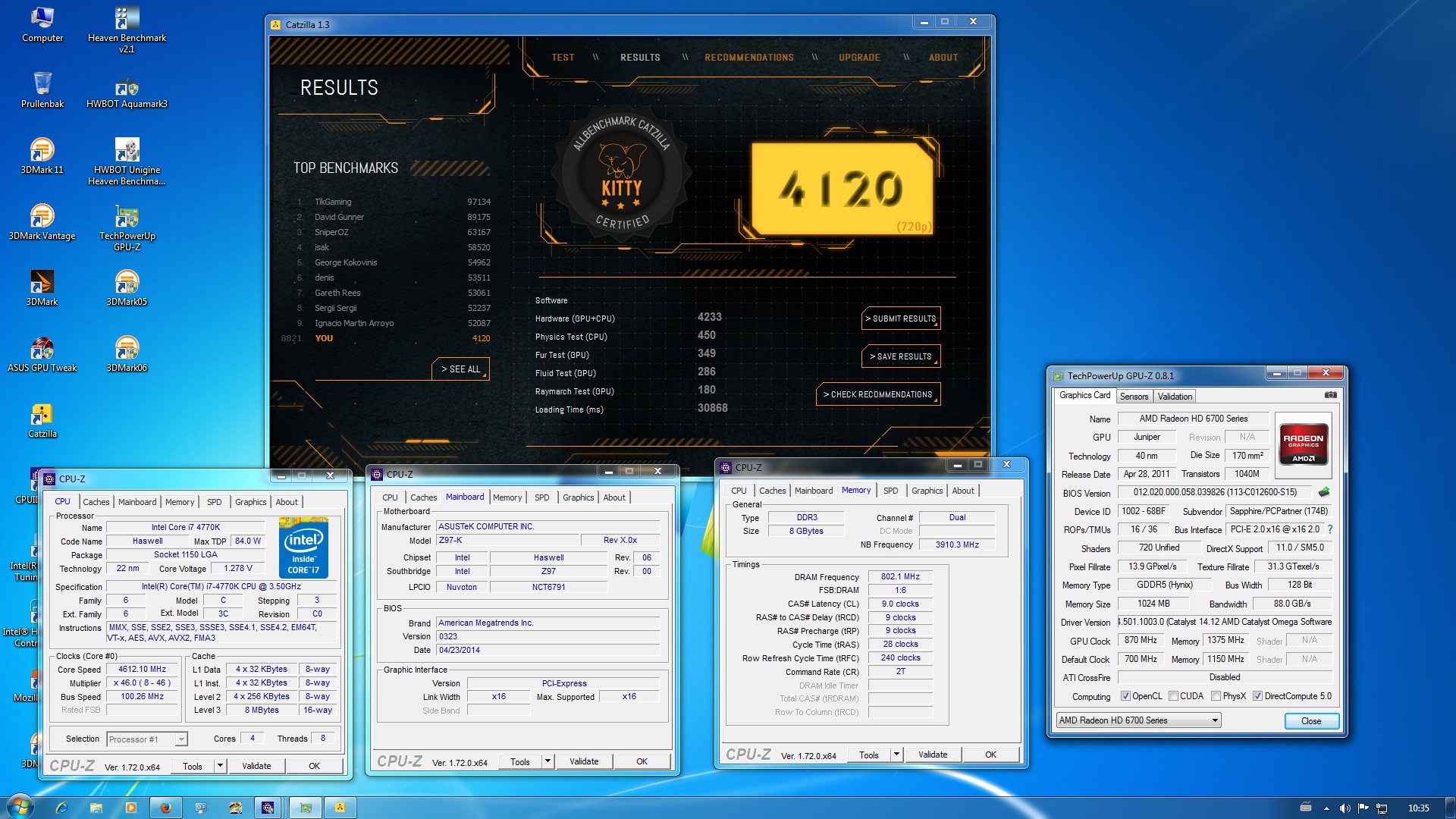The height and width of the screenshot is (819, 1456).
Task: Click the GPU-Z screenshot camera icon
Action: tap(1330, 395)
